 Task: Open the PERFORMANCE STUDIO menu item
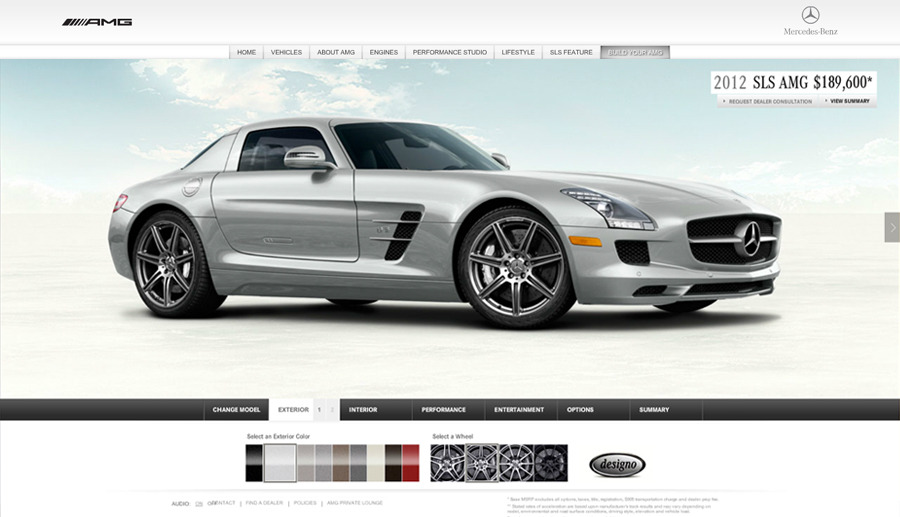coord(449,52)
